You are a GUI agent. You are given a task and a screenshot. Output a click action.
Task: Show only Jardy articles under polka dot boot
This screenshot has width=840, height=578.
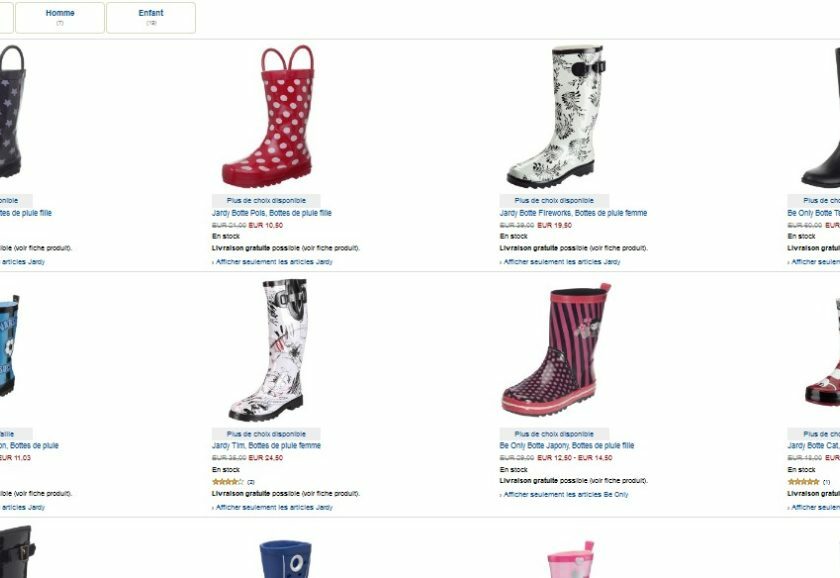coord(272,262)
